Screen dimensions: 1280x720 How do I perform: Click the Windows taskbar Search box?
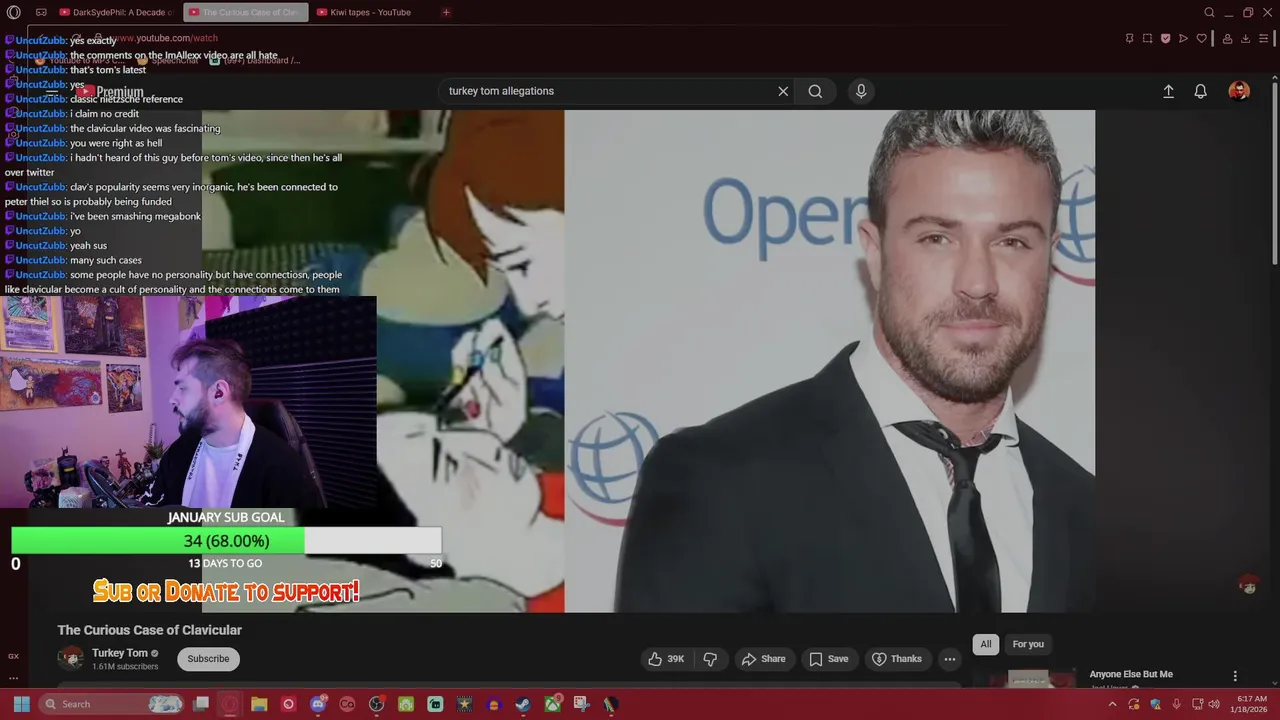[x=112, y=704]
